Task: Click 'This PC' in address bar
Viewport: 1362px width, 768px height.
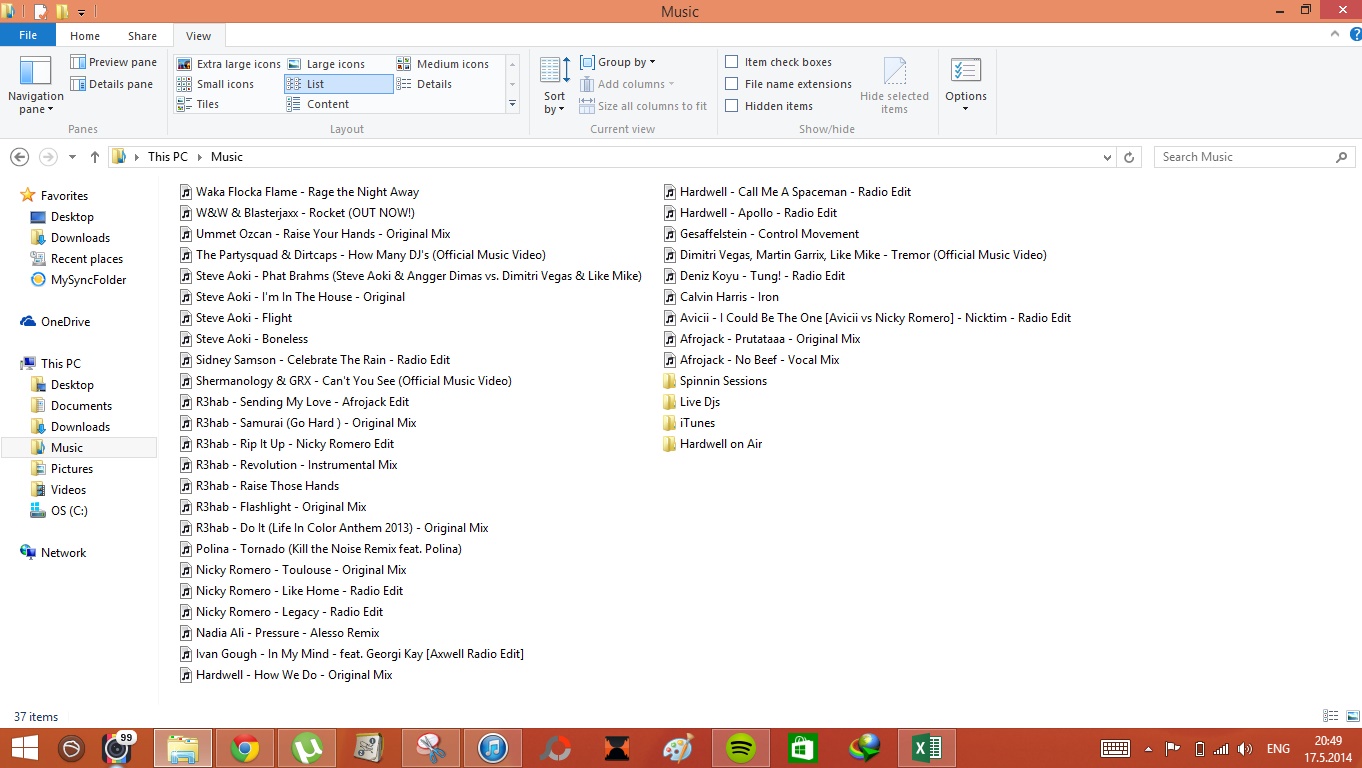Action: 167,157
